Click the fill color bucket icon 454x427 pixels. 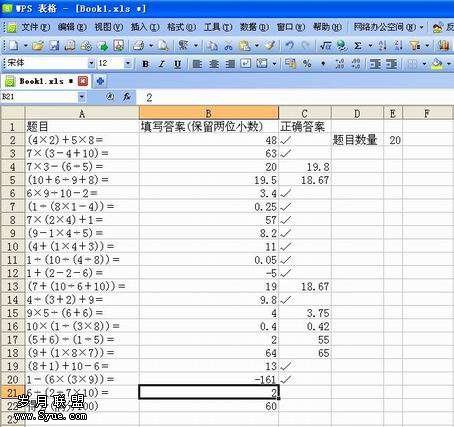tap(437, 64)
